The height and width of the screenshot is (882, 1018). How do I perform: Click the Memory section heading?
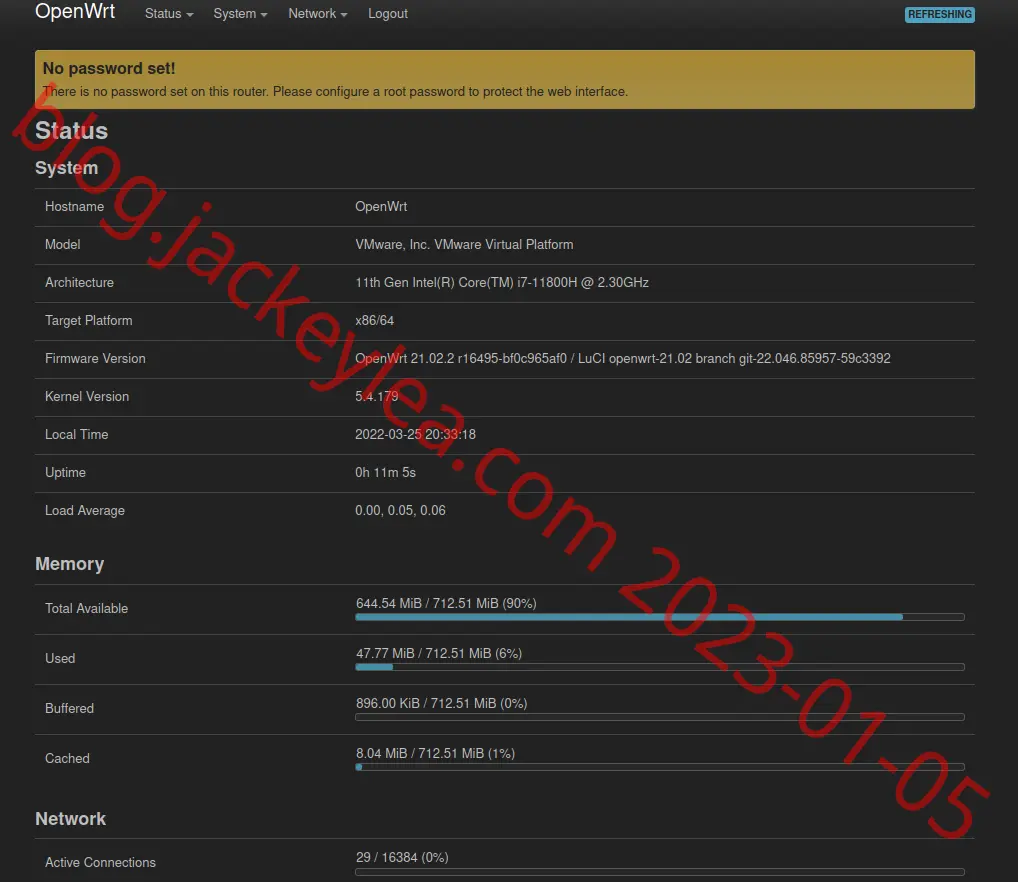(69, 563)
